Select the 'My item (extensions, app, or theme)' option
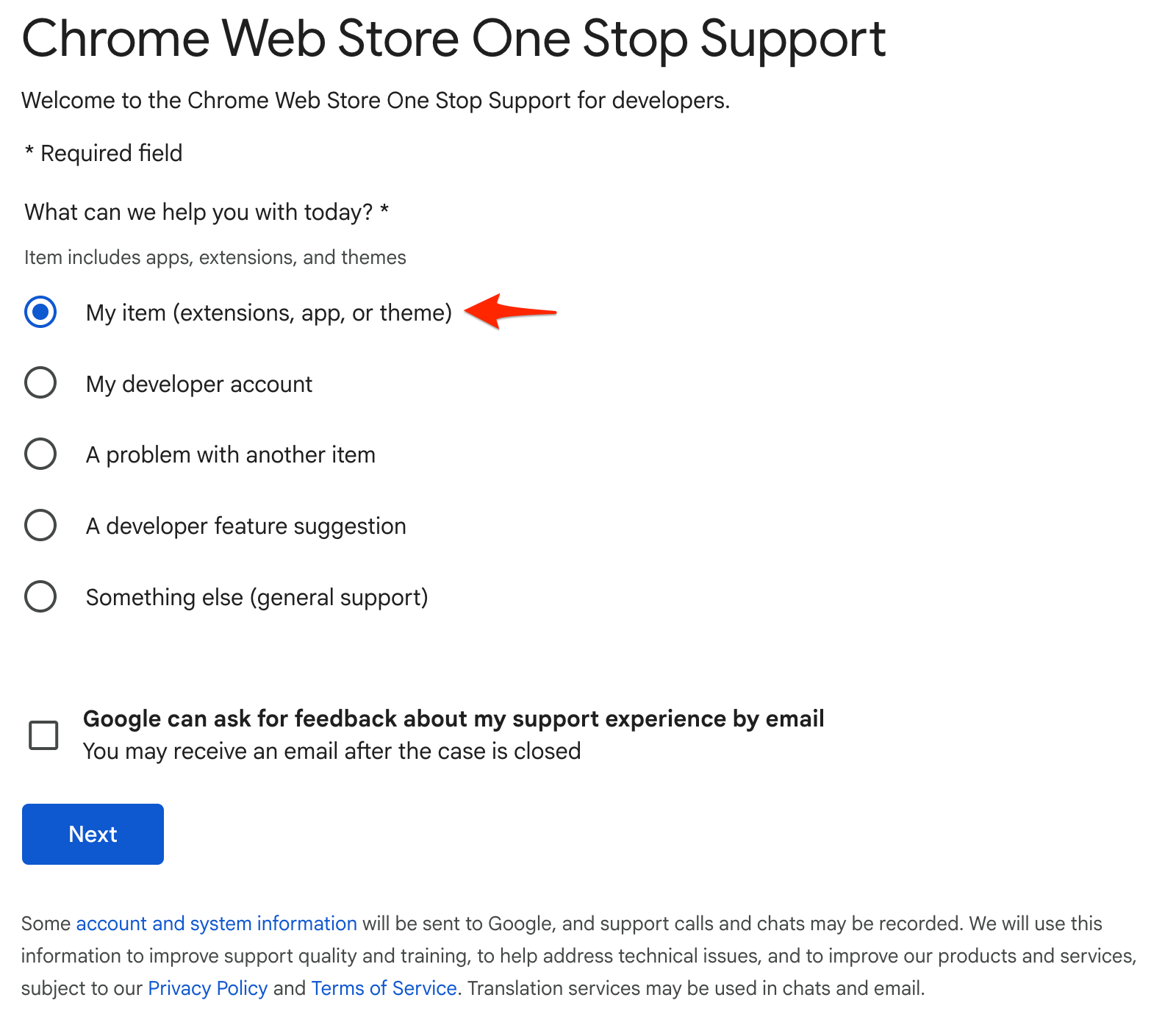The height and width of the screenshot is (1028, 1176). (40, 313)
